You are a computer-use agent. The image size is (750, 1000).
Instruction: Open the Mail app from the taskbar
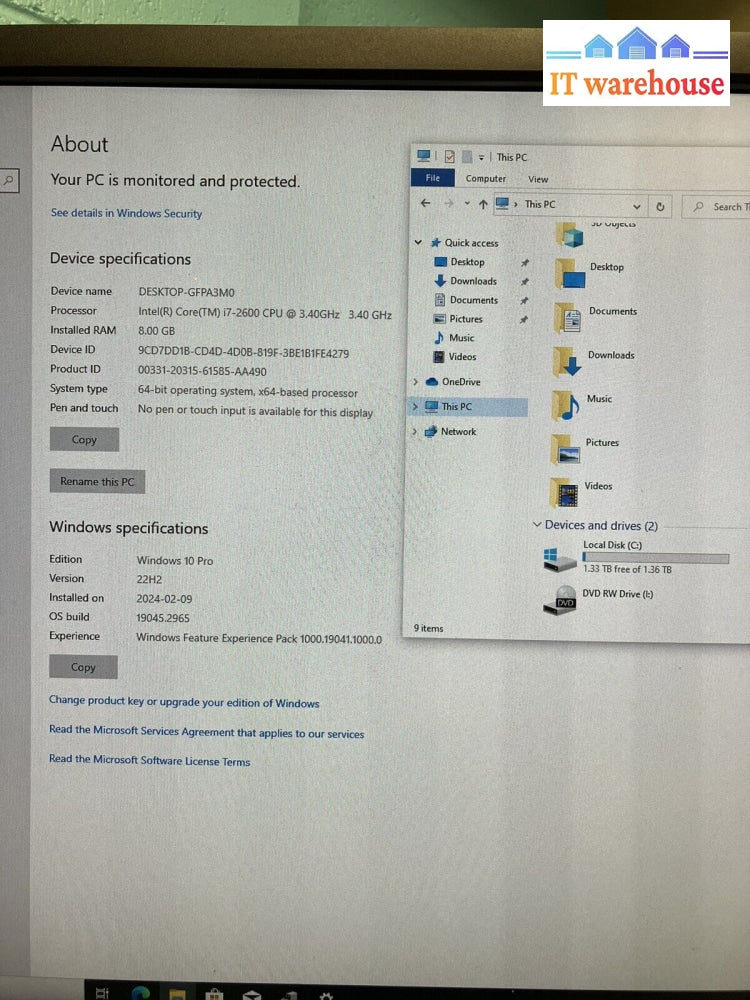(252, 994)
